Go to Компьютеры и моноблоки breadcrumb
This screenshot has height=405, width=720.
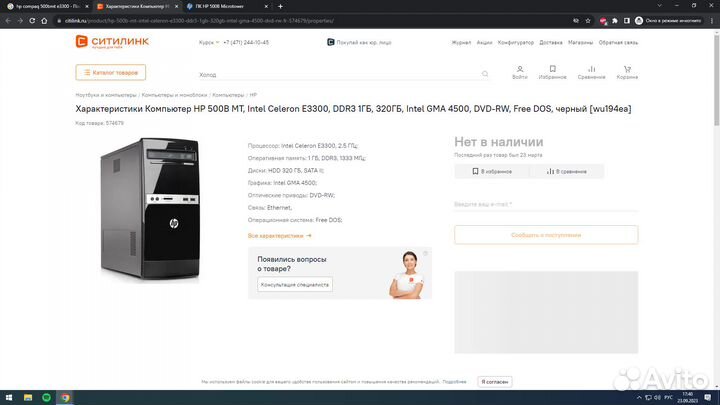pyautogui.click(x=174, y=95)
